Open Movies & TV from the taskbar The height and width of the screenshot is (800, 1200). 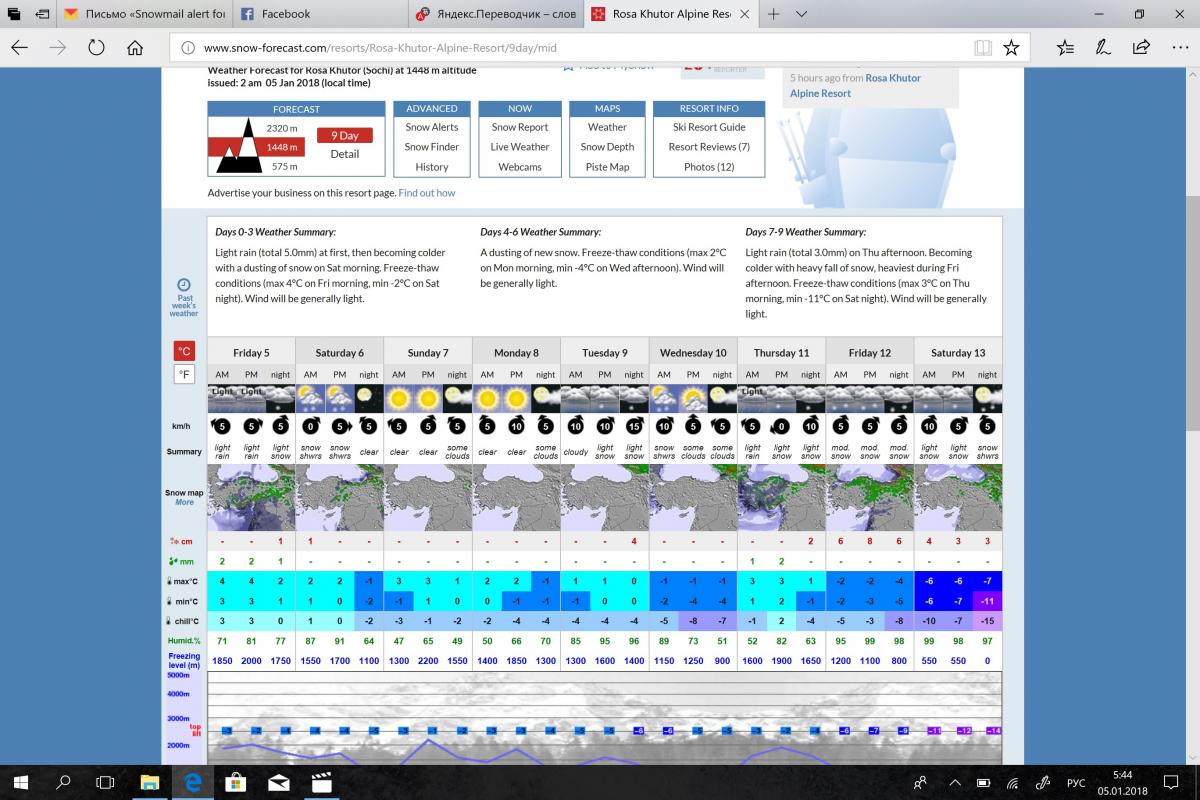(321, 782)
